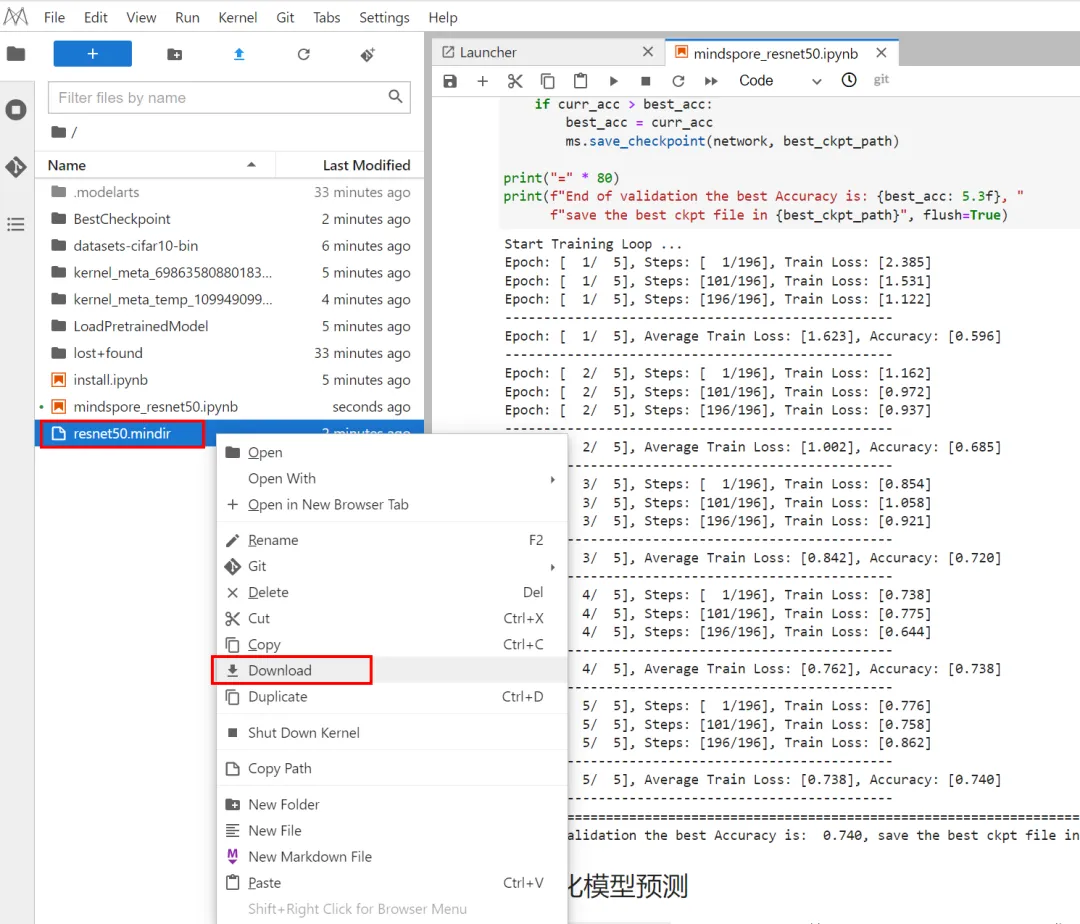Save the notebook with the disk icon
The height and width of the screenshot is (924, 1080).
(450, 81)
